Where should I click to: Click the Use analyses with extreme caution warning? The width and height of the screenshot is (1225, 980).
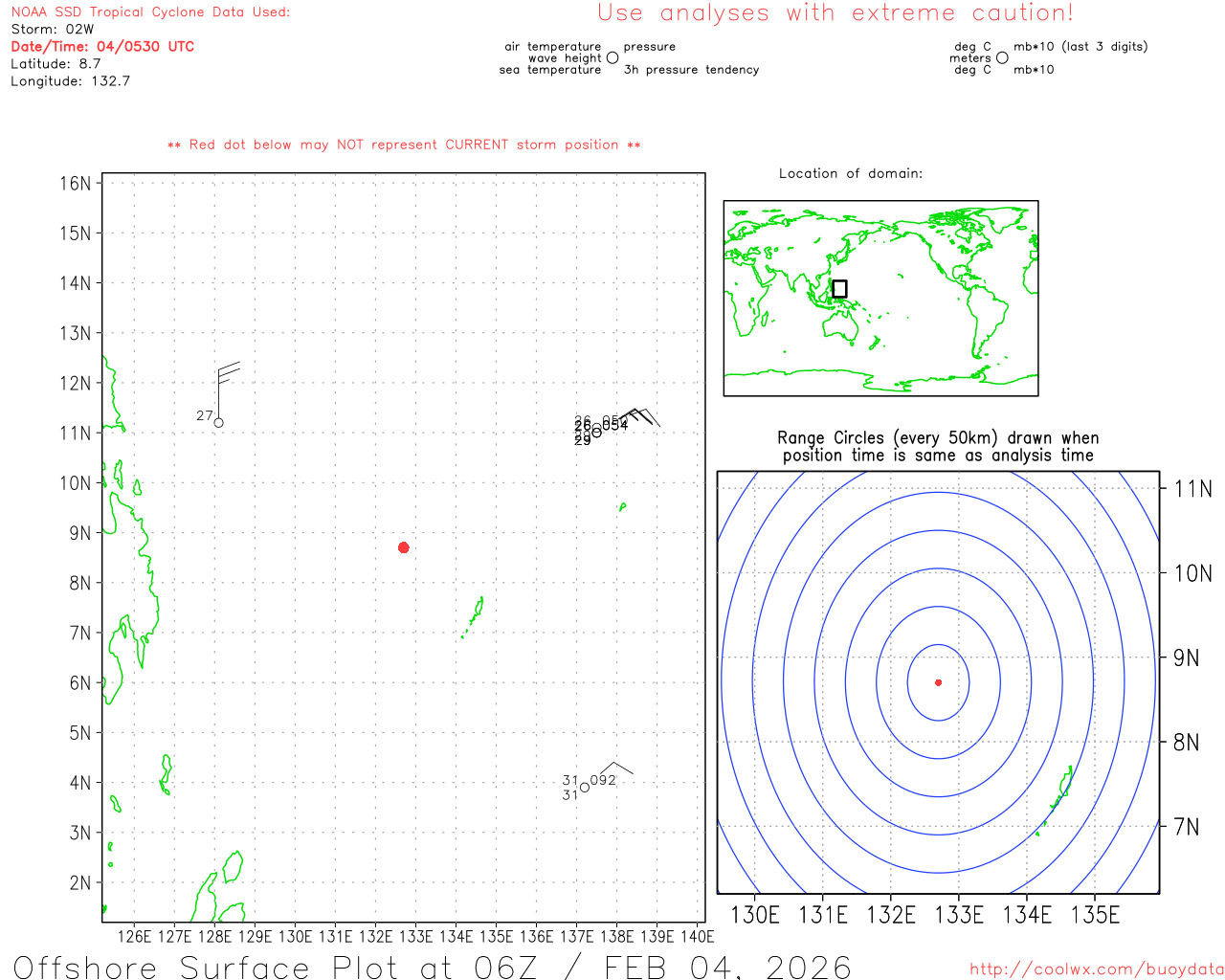click(x=835, y=13)
